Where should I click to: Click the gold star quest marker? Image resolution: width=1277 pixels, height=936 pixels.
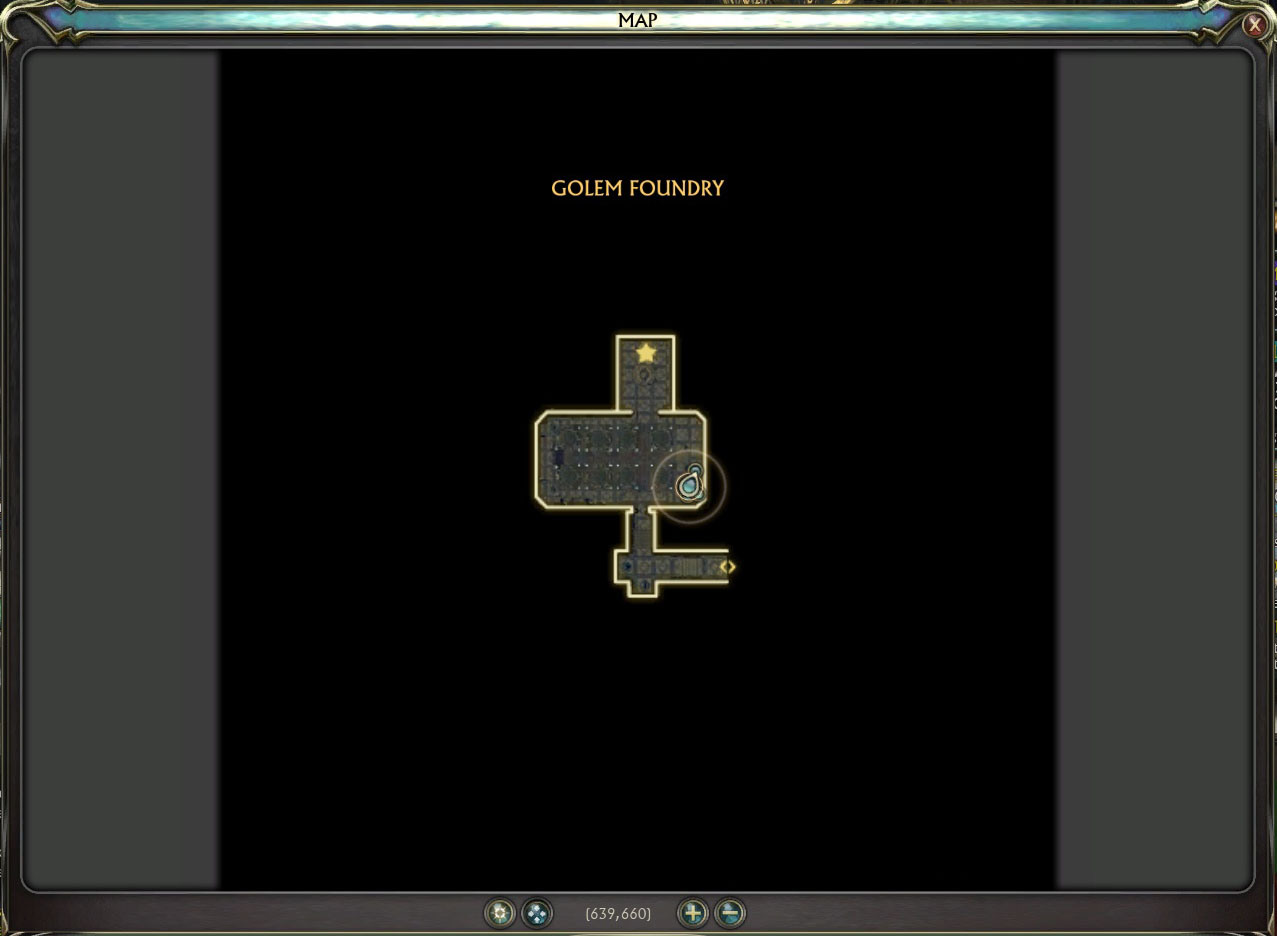(x=646, y=353)
